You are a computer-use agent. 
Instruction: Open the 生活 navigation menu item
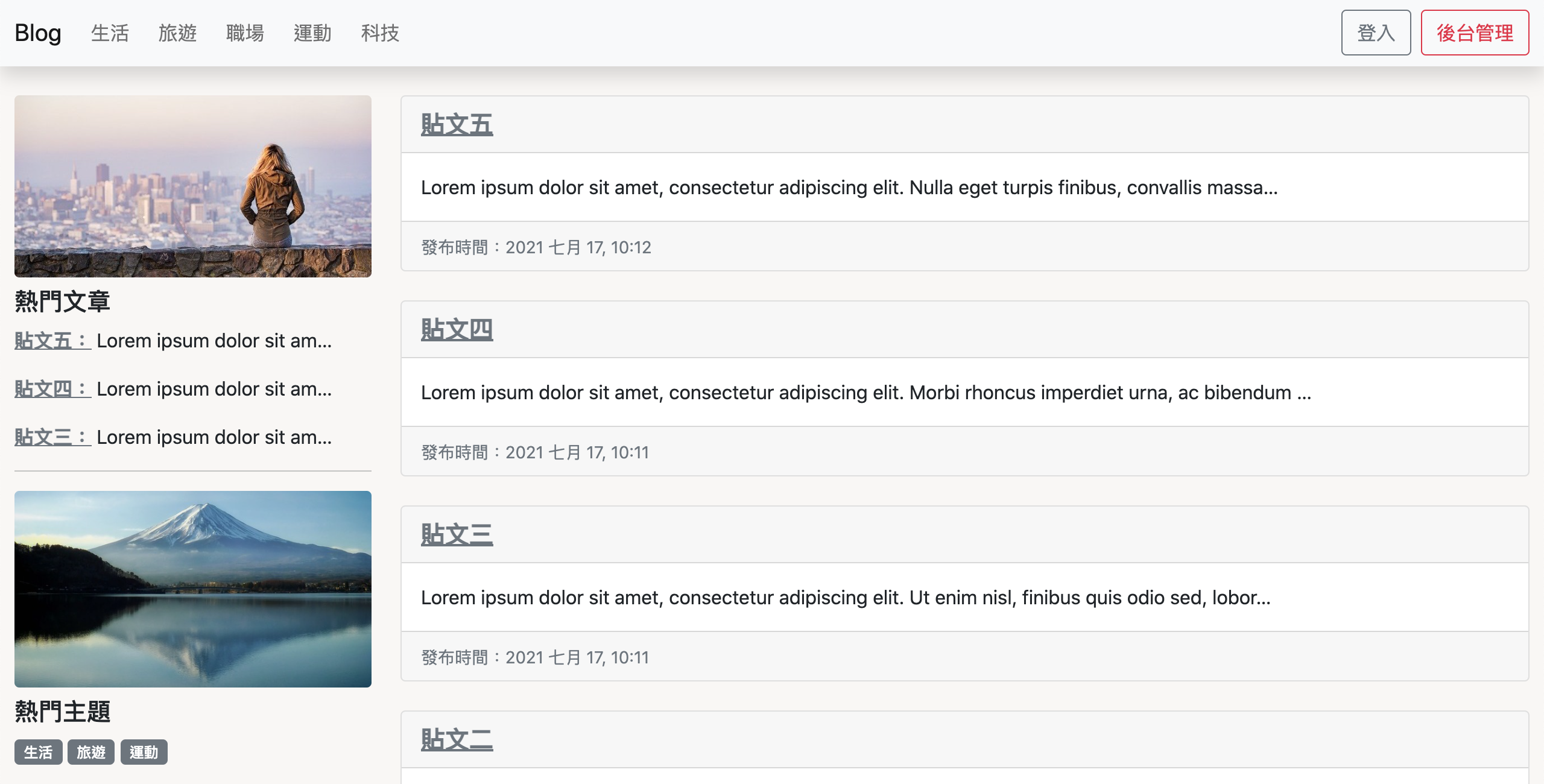[110, 33]
